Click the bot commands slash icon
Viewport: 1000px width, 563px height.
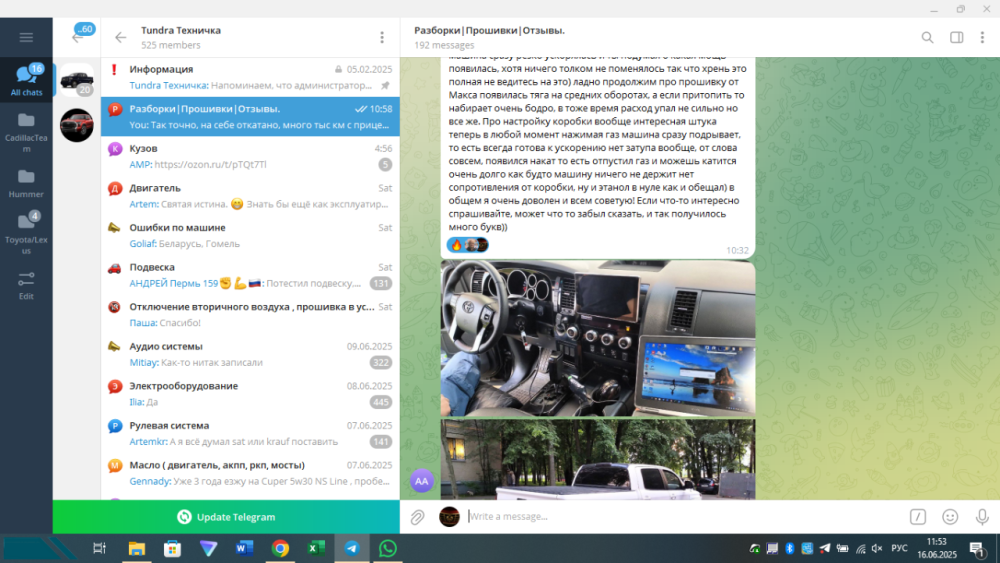918,517
